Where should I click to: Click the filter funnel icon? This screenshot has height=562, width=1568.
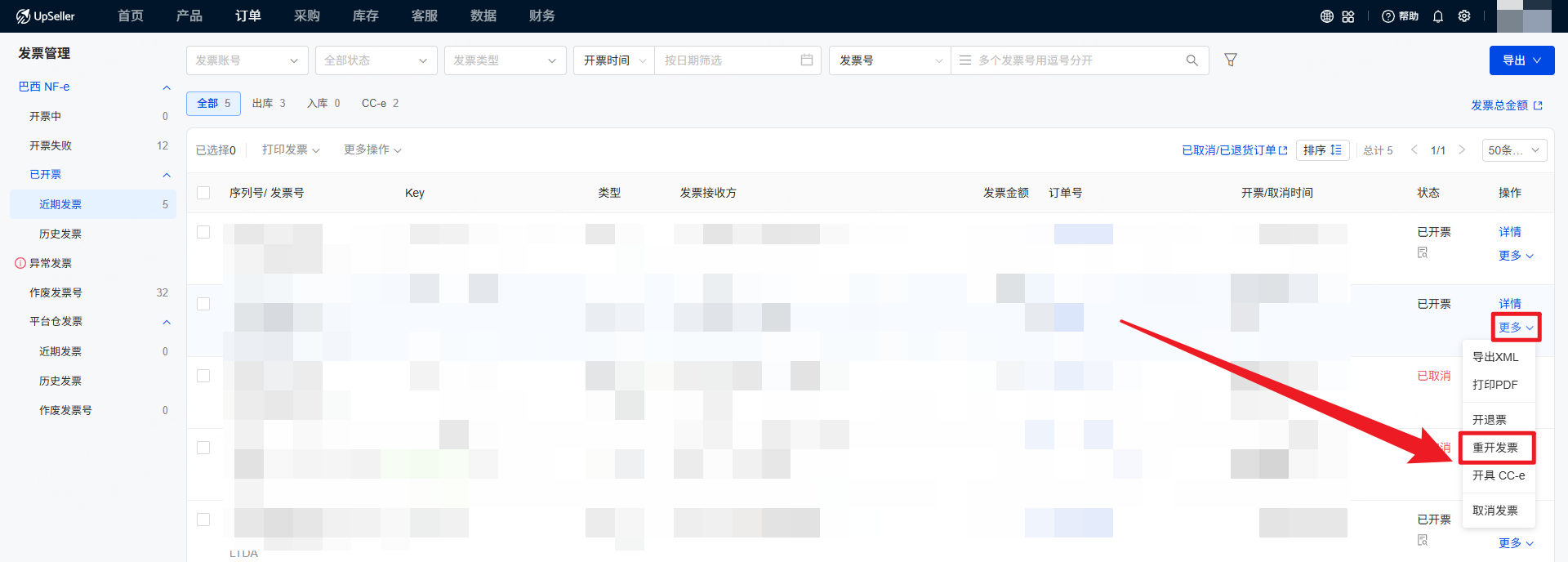point(1230,60)
